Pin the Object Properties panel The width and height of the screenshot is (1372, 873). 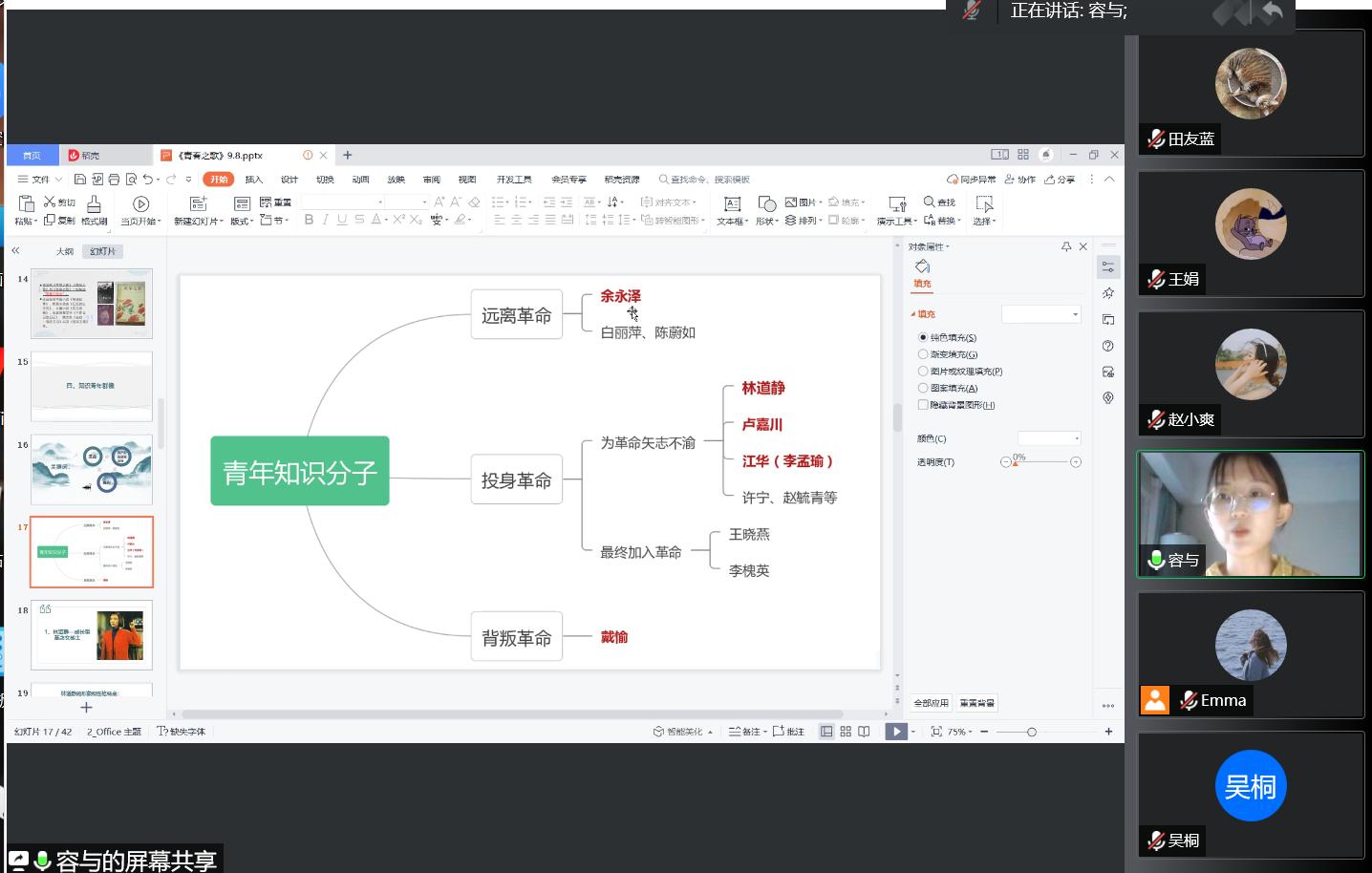pyautogui.click(x=1066, y=246)
